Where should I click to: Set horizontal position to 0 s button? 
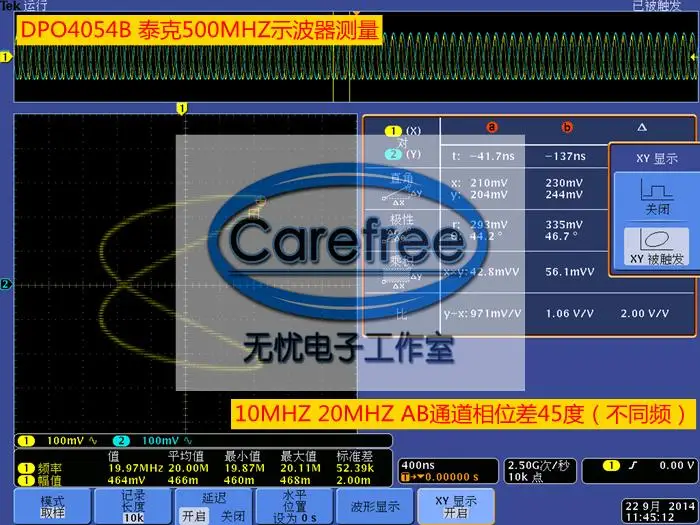coord(295,506)
